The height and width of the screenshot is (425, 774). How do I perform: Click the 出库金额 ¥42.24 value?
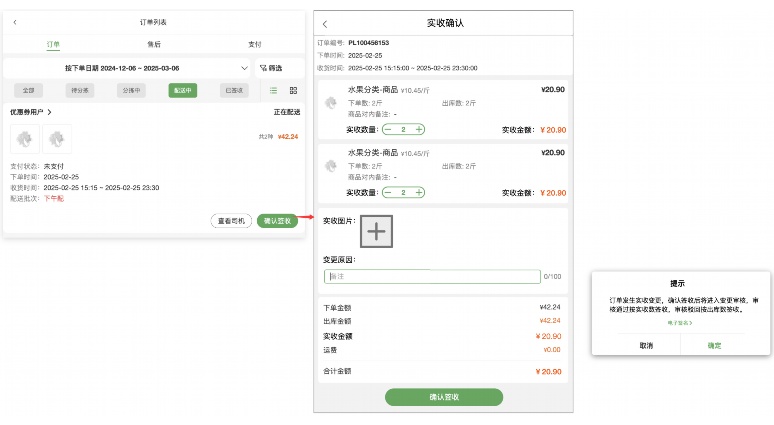[550, 320]
